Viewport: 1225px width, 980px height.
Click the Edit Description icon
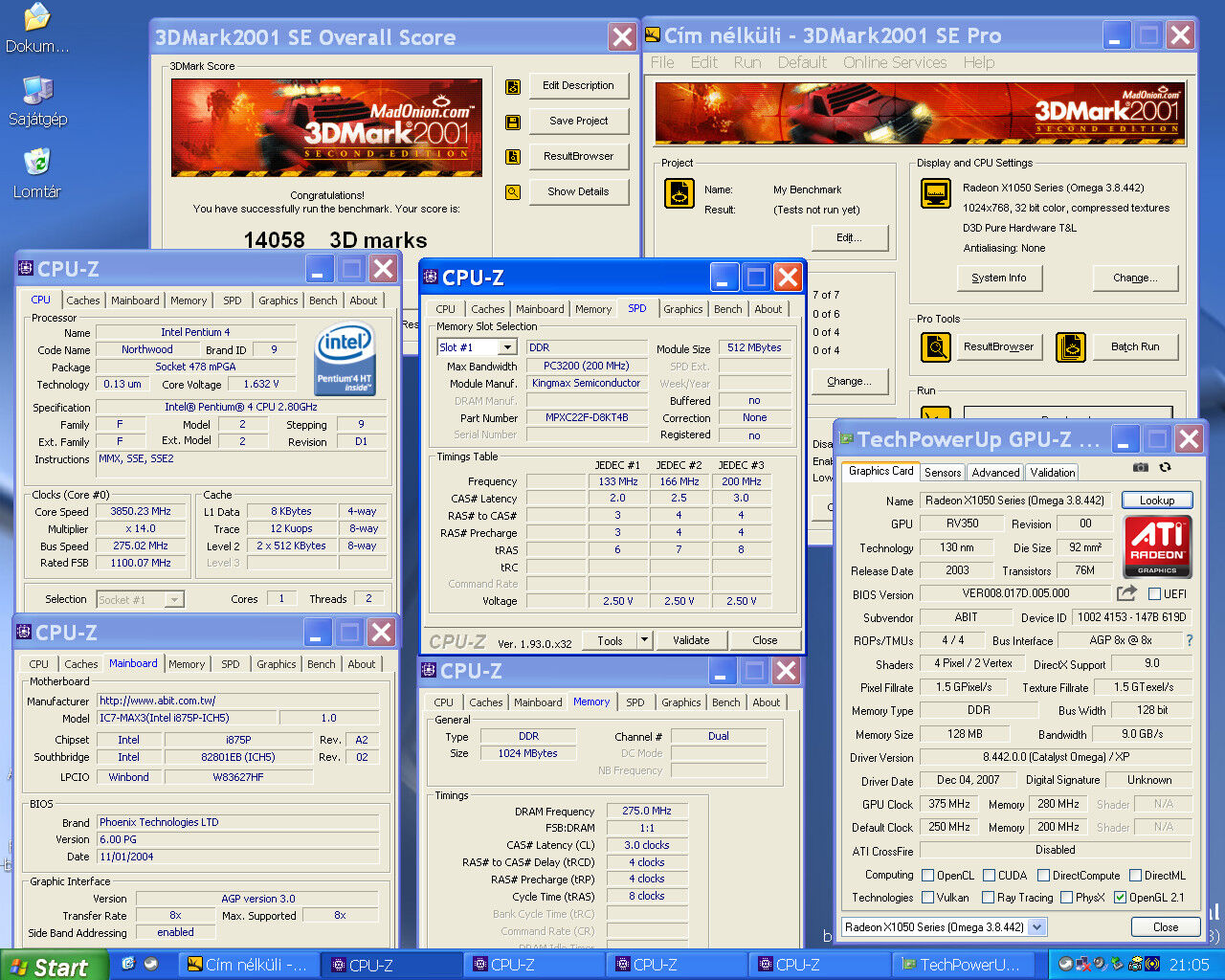click(513, 87)
